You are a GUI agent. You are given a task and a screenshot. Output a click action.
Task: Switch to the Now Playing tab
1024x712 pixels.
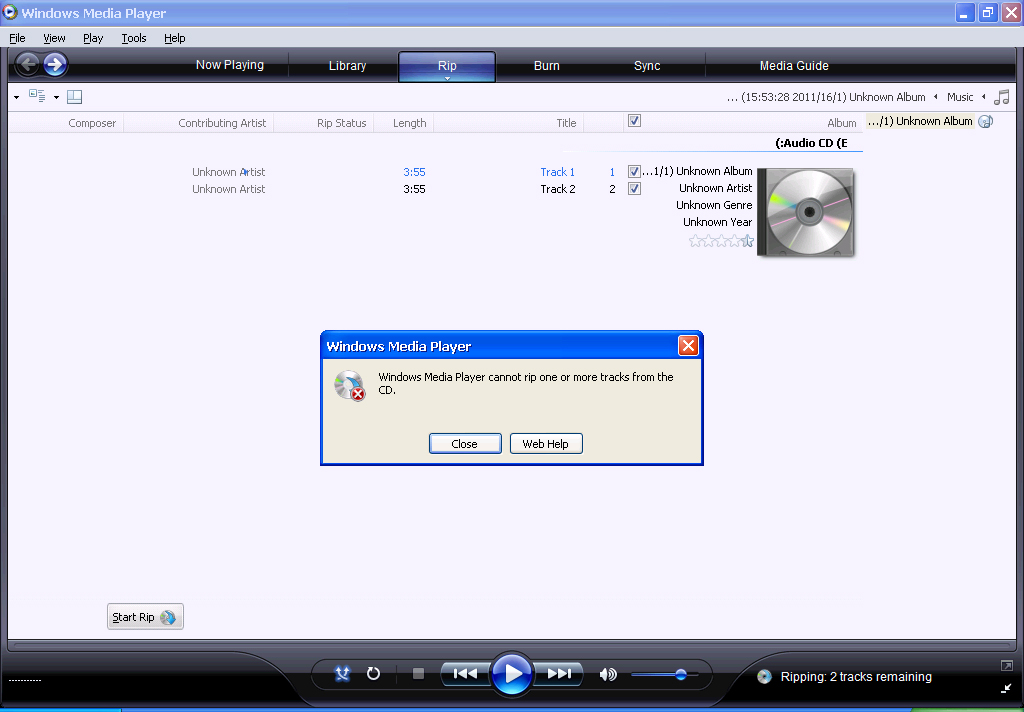230,65
